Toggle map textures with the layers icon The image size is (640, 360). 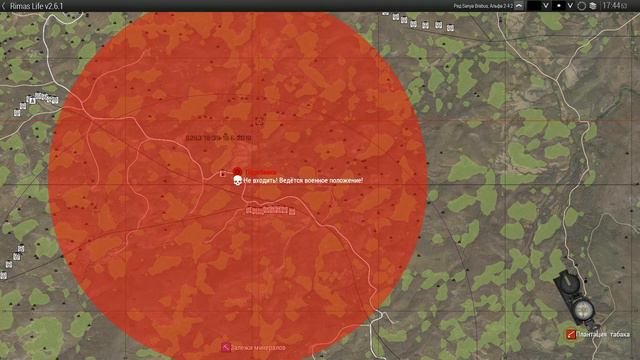[593, 6]
